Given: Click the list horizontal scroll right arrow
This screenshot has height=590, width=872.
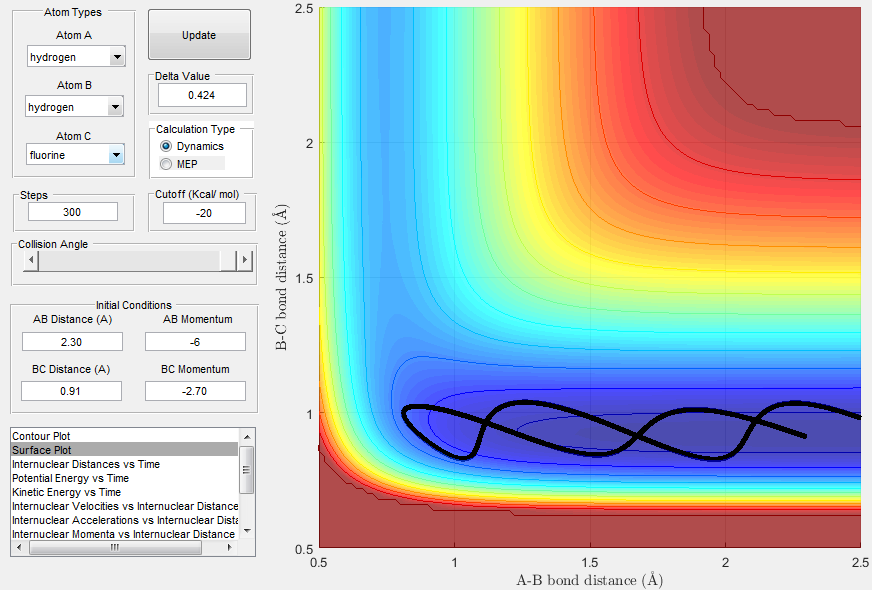Looking at the screenshot, I should [230, 548].
